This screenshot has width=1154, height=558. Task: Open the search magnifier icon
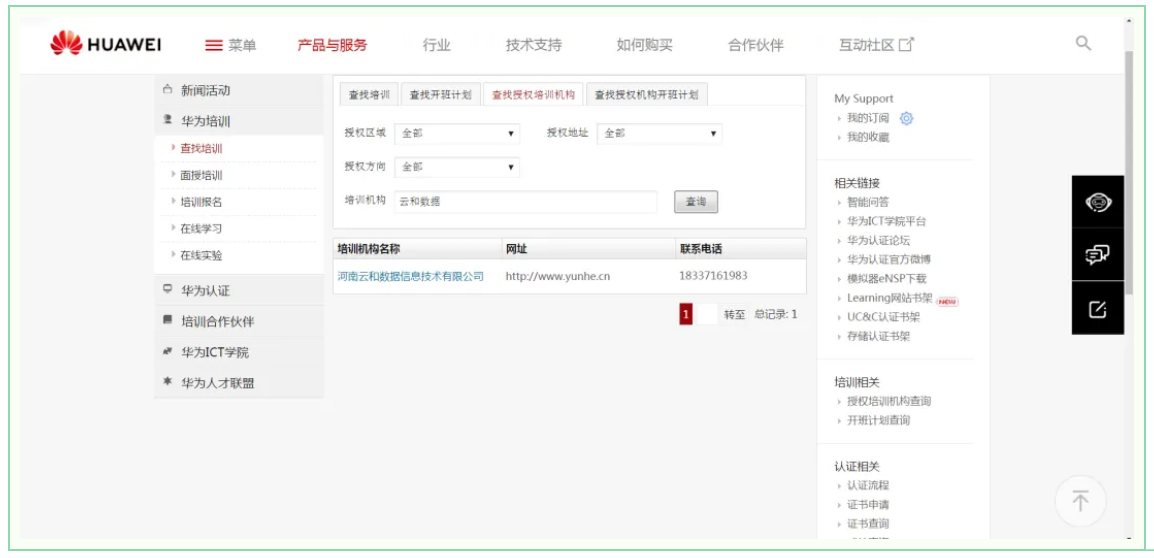coord(1083,43)
